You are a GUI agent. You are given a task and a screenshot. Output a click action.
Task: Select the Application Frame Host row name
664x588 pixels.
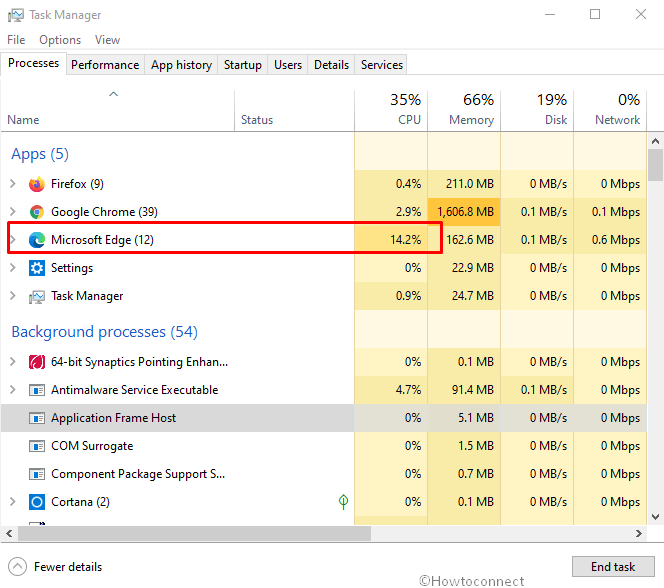(113, 418)
